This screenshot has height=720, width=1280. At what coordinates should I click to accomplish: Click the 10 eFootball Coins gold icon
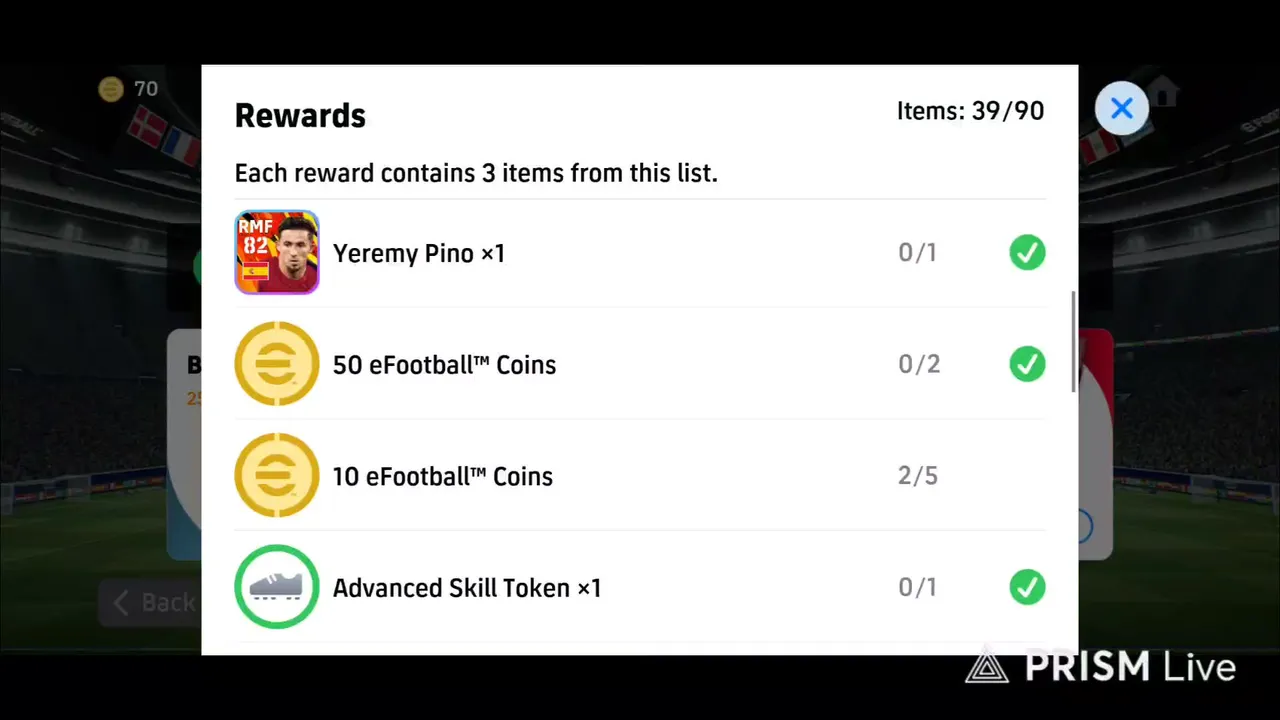tap(277, 475)
